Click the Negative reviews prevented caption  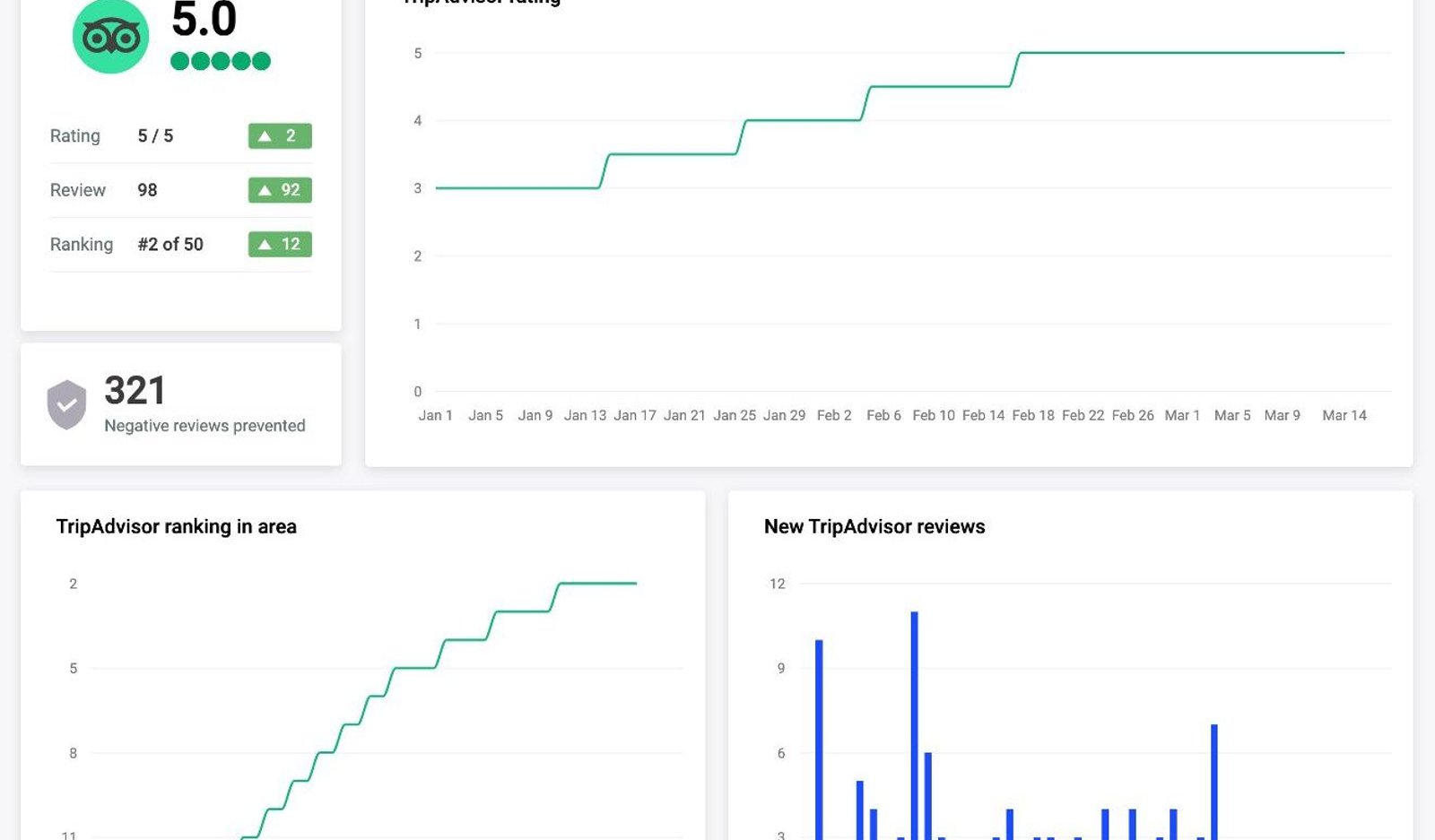(204, 426)
